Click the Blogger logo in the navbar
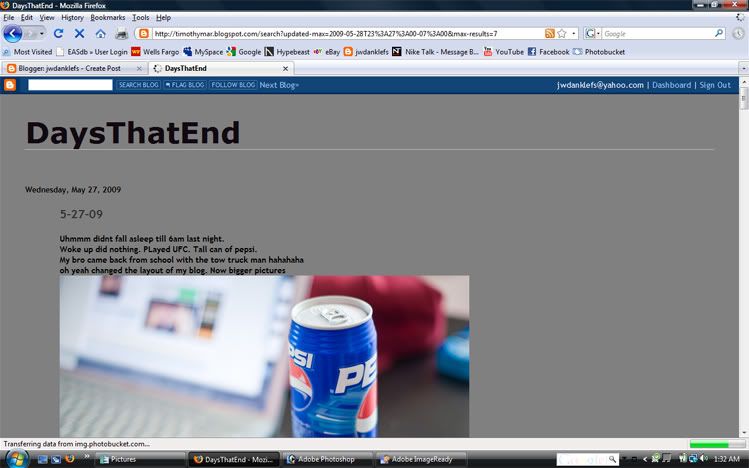 click(x=10, y=85)
